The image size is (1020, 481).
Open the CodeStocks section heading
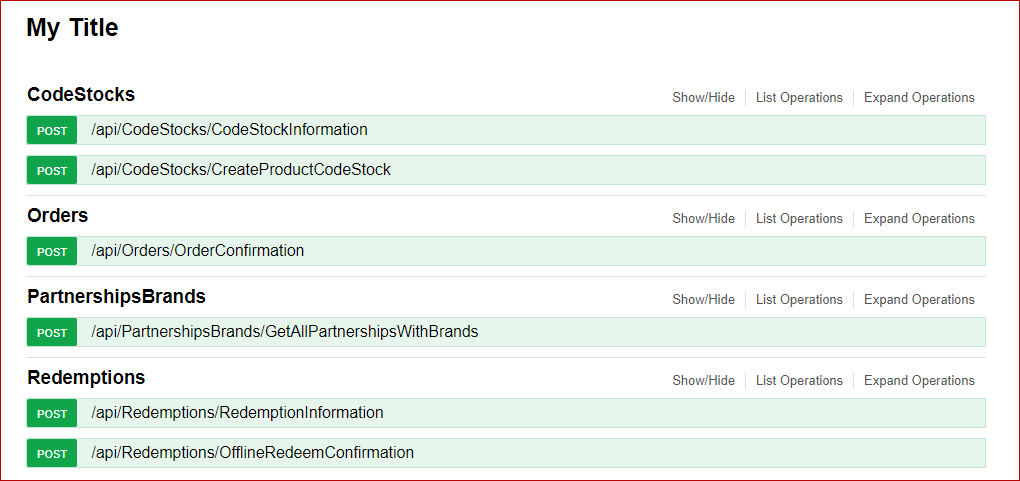pyautogui.click(x=81, y=94)
